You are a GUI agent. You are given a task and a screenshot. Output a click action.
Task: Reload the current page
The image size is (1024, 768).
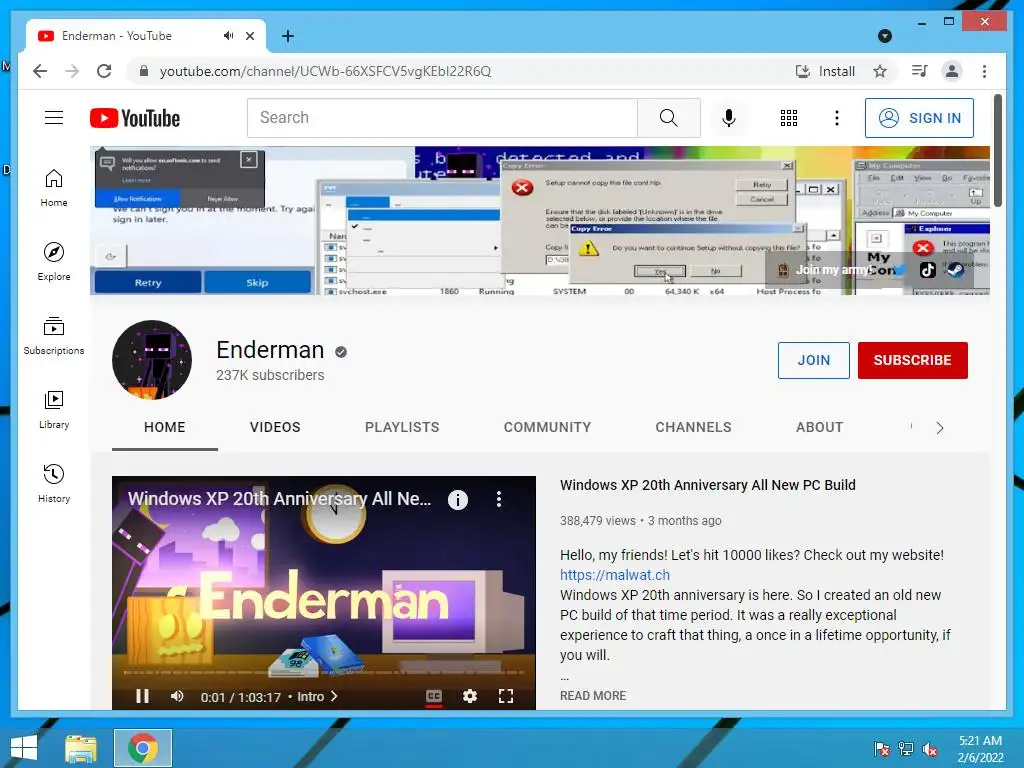104,71
